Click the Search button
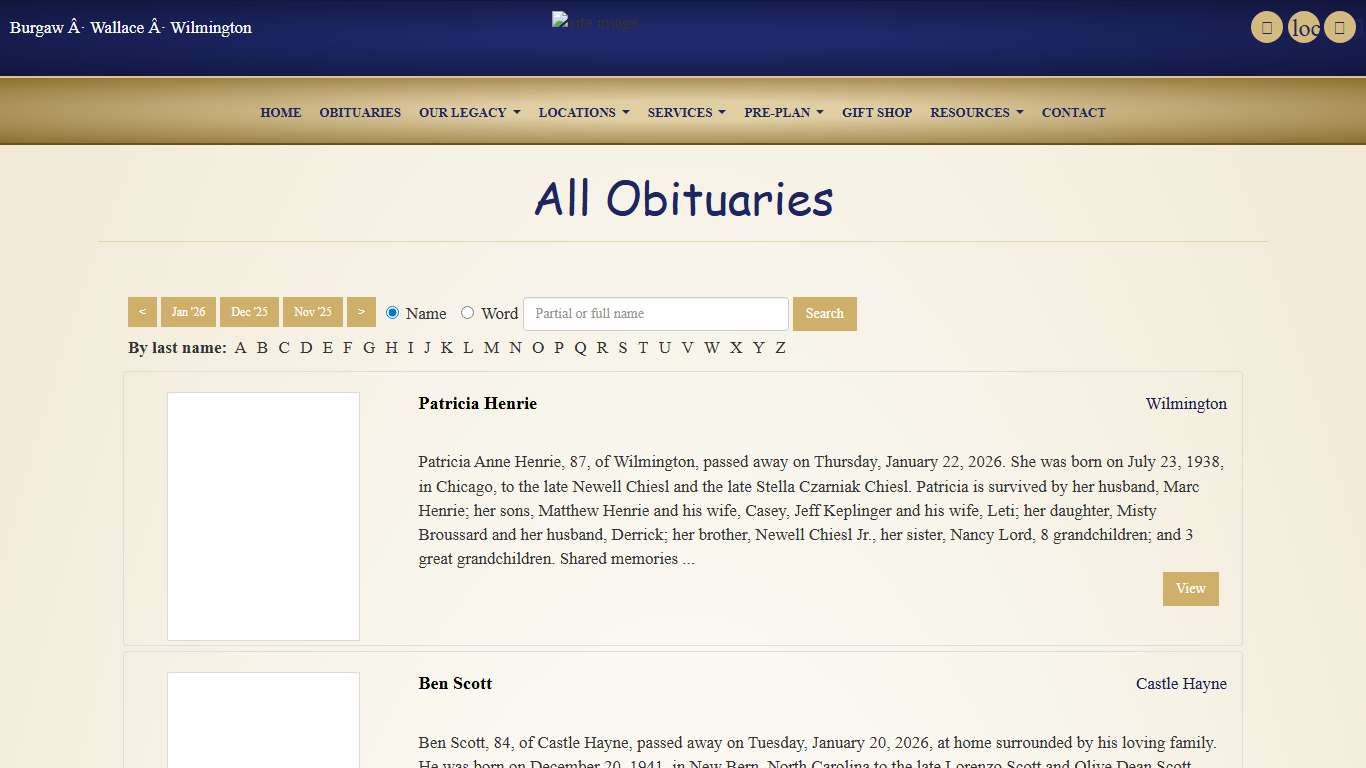This screenshot has width=1366, height=768. [824, 313]
